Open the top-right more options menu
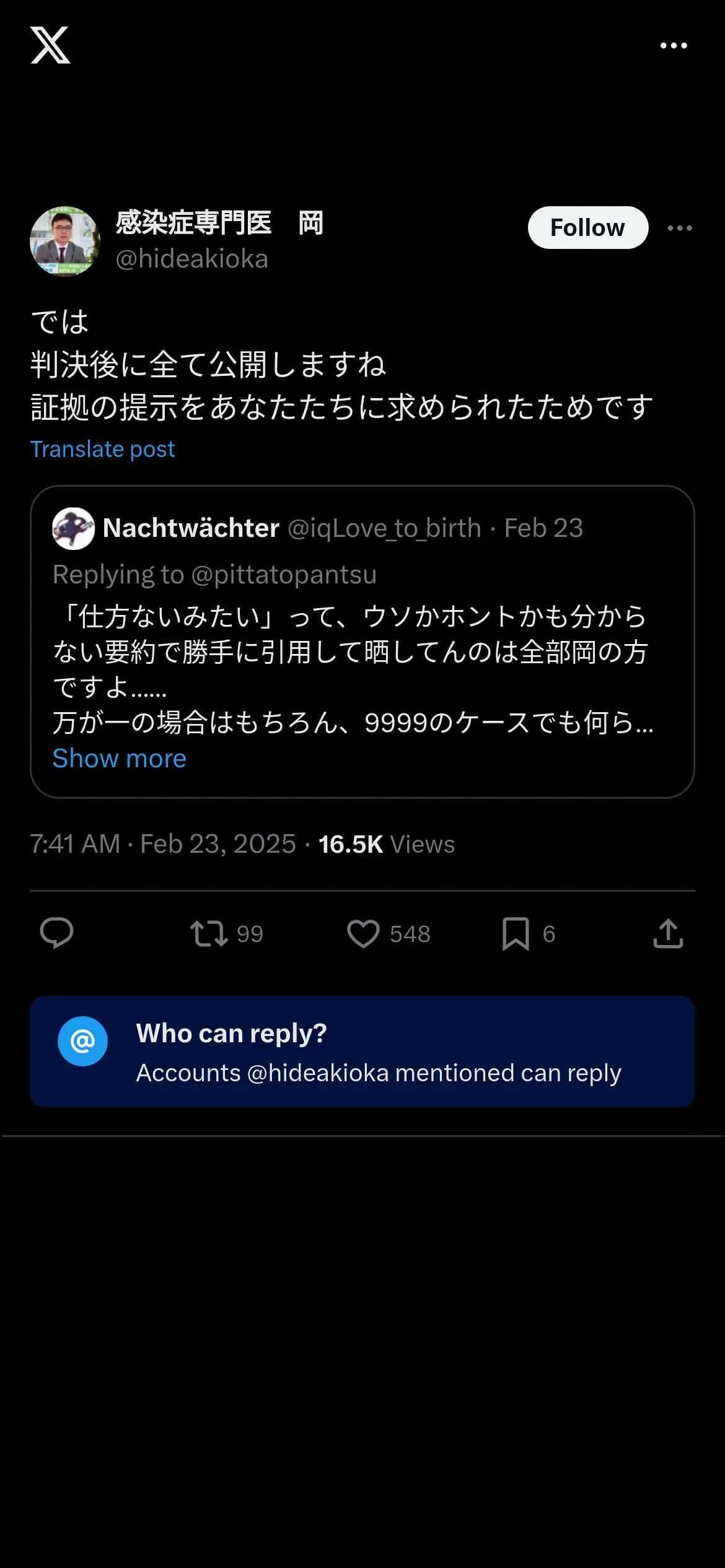The width and height of the screenshot is (725, 1568). 674,46
